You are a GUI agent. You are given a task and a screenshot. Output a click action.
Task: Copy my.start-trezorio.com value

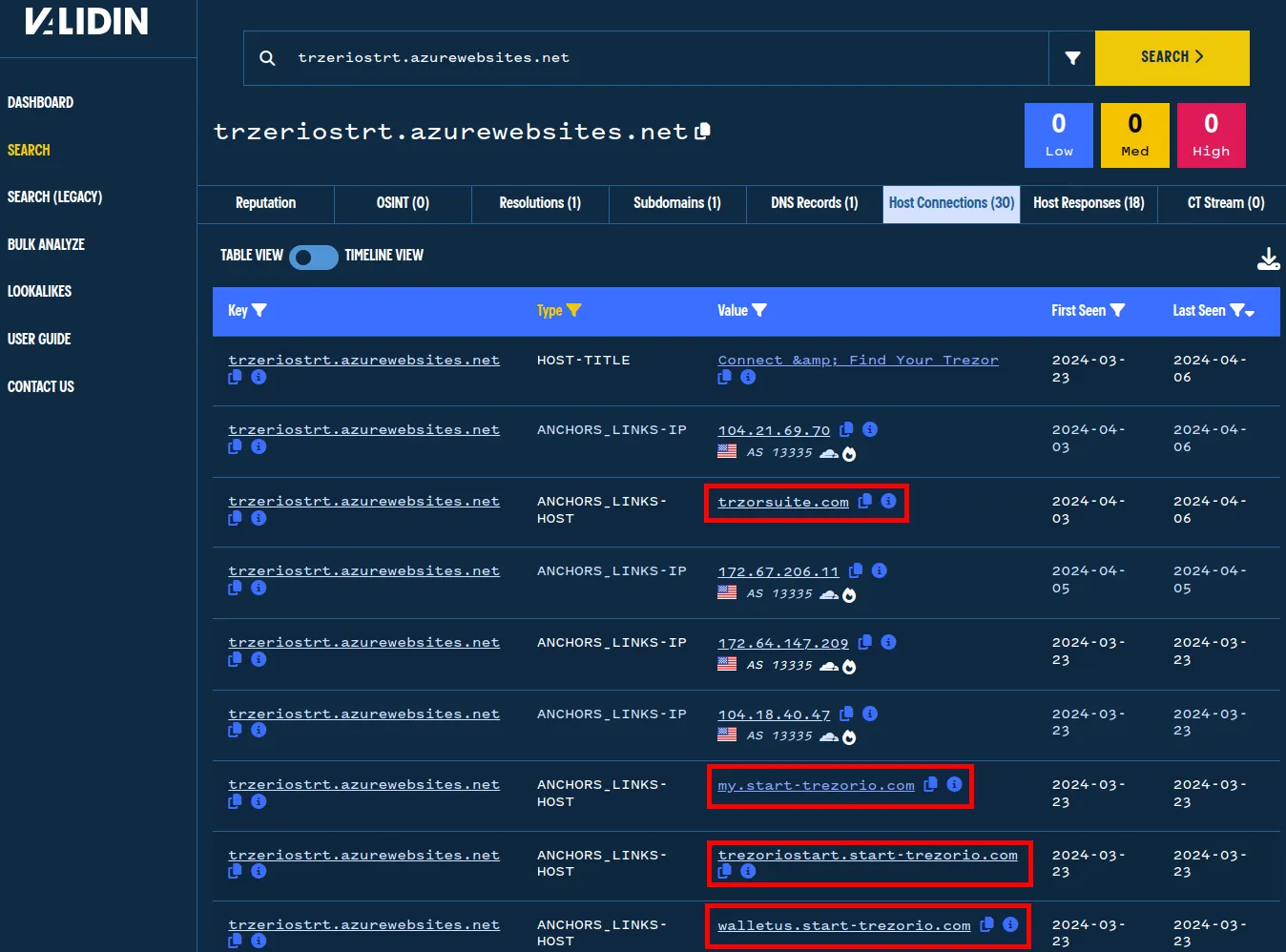(930, 784)
